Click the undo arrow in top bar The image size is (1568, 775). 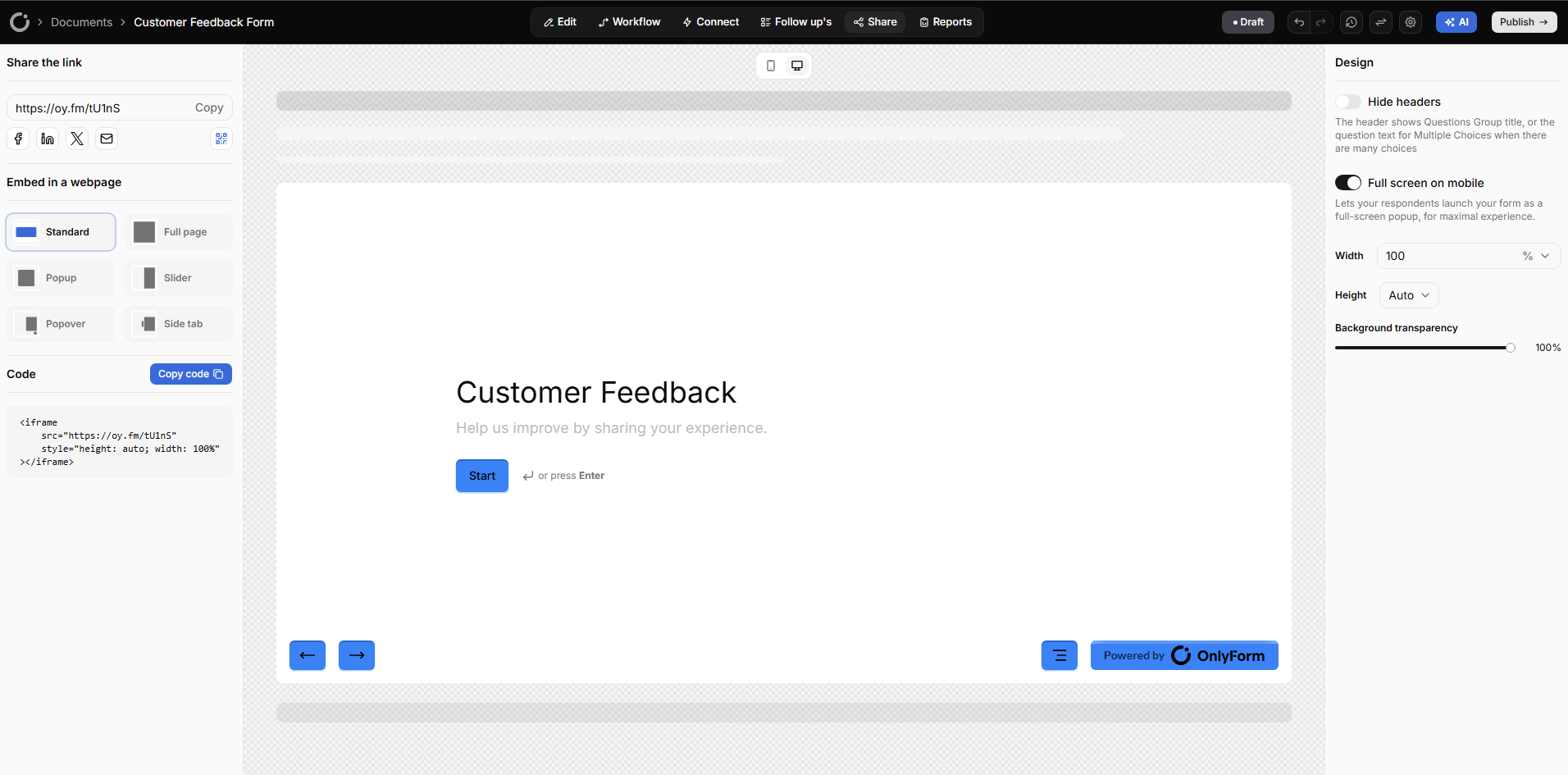[1299, 22]
